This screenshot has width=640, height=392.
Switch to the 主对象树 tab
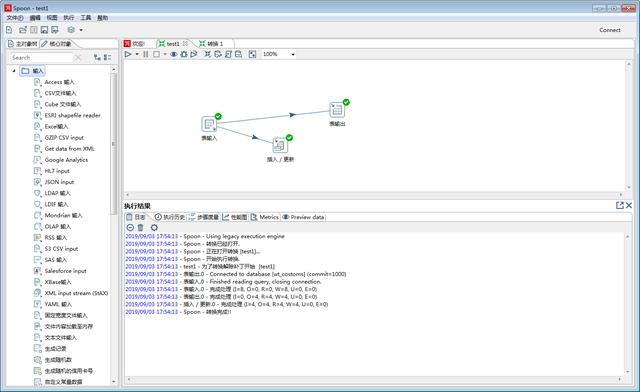[x=23, y=44]
